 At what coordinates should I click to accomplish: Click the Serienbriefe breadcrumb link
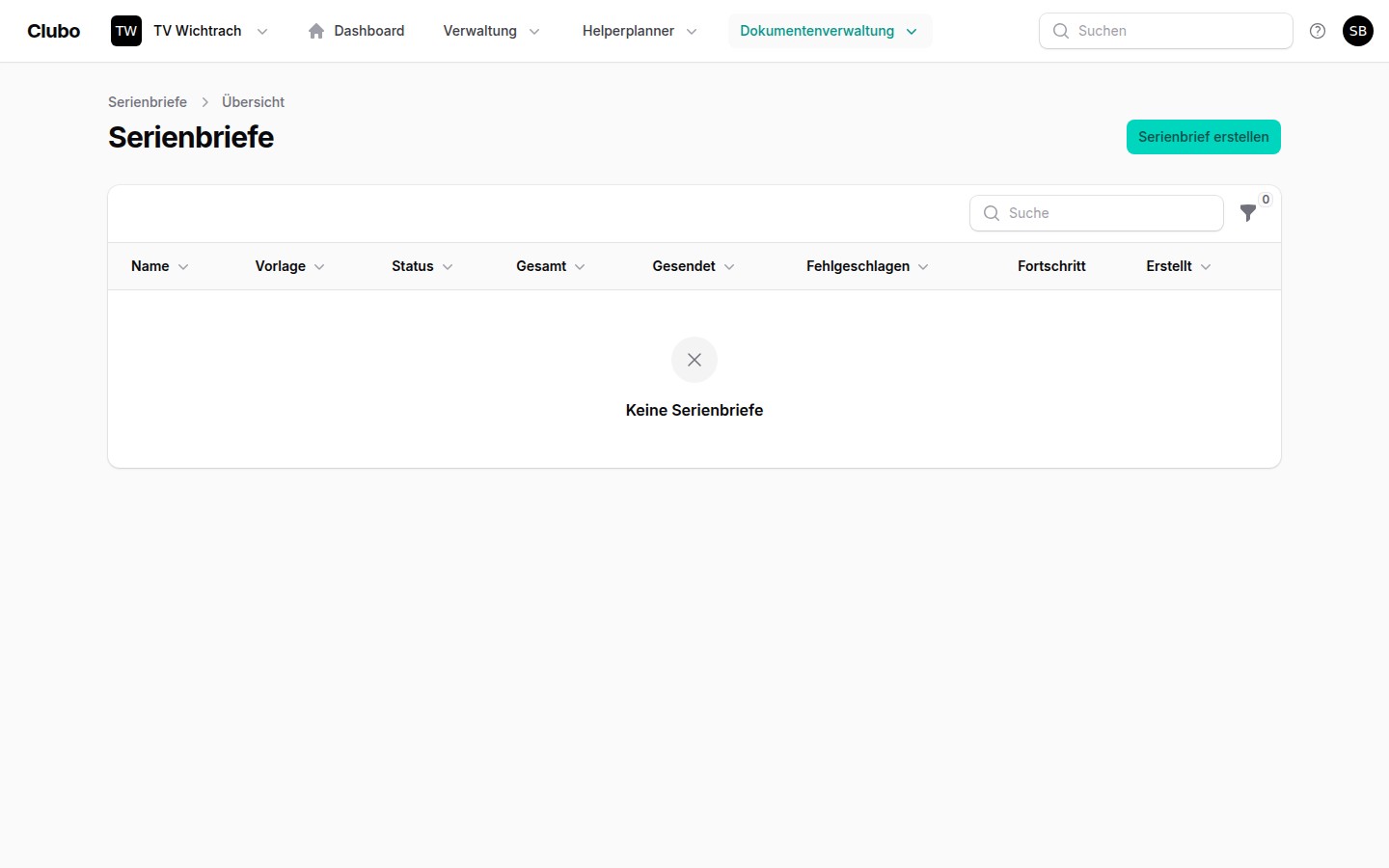pyautogui.click(x=148, y=102)
